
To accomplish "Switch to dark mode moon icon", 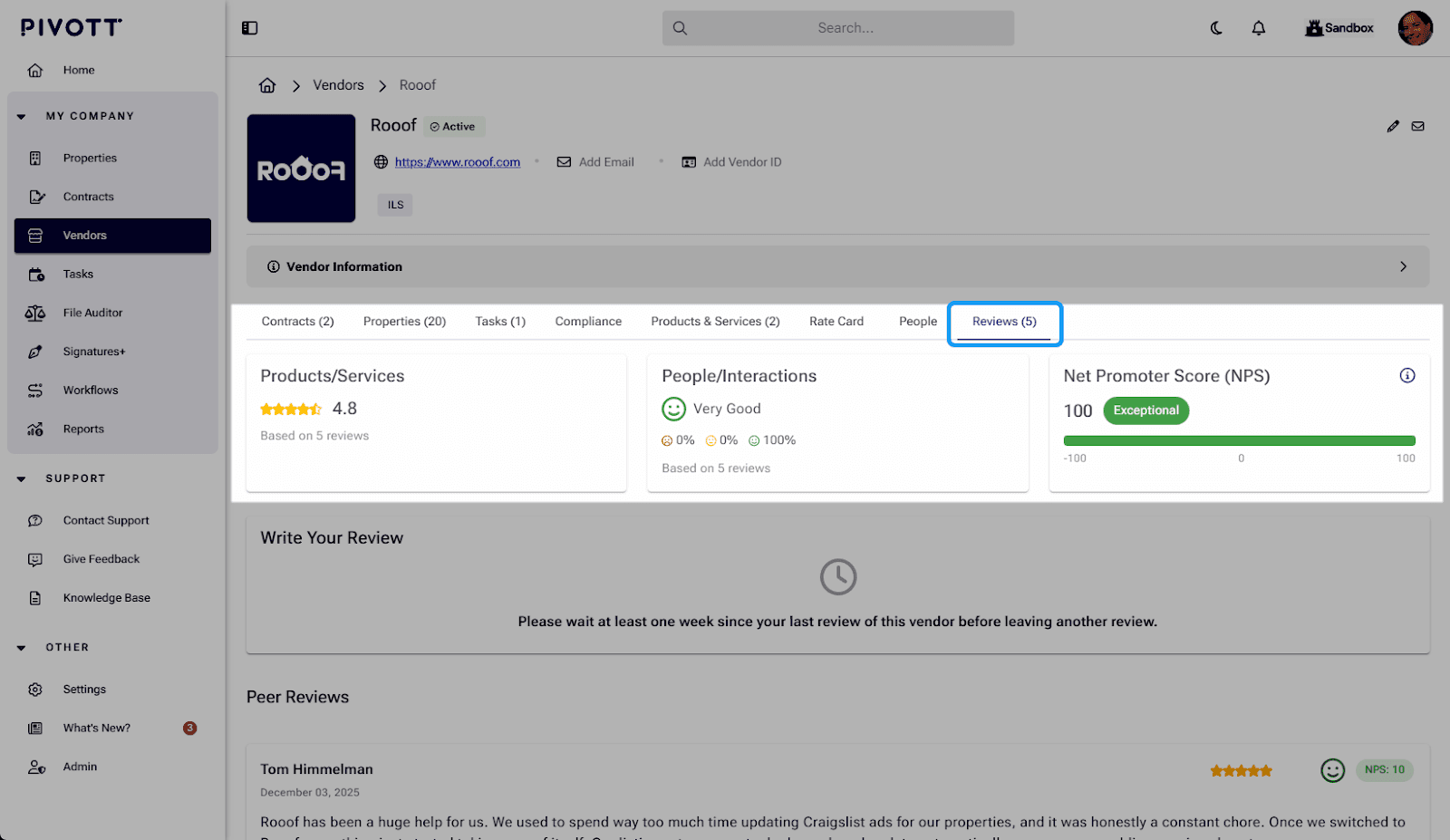I will [x=1216, y=28].
